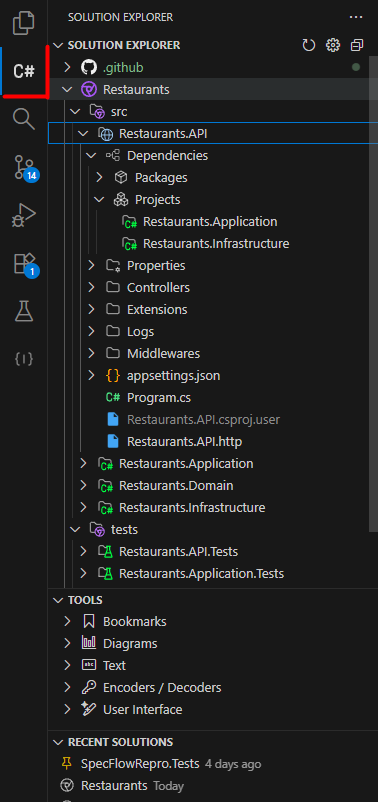Select the Restaurants.Application.Tests project
The height and width of the screenshot is (802, 378).
click(202, 573)
